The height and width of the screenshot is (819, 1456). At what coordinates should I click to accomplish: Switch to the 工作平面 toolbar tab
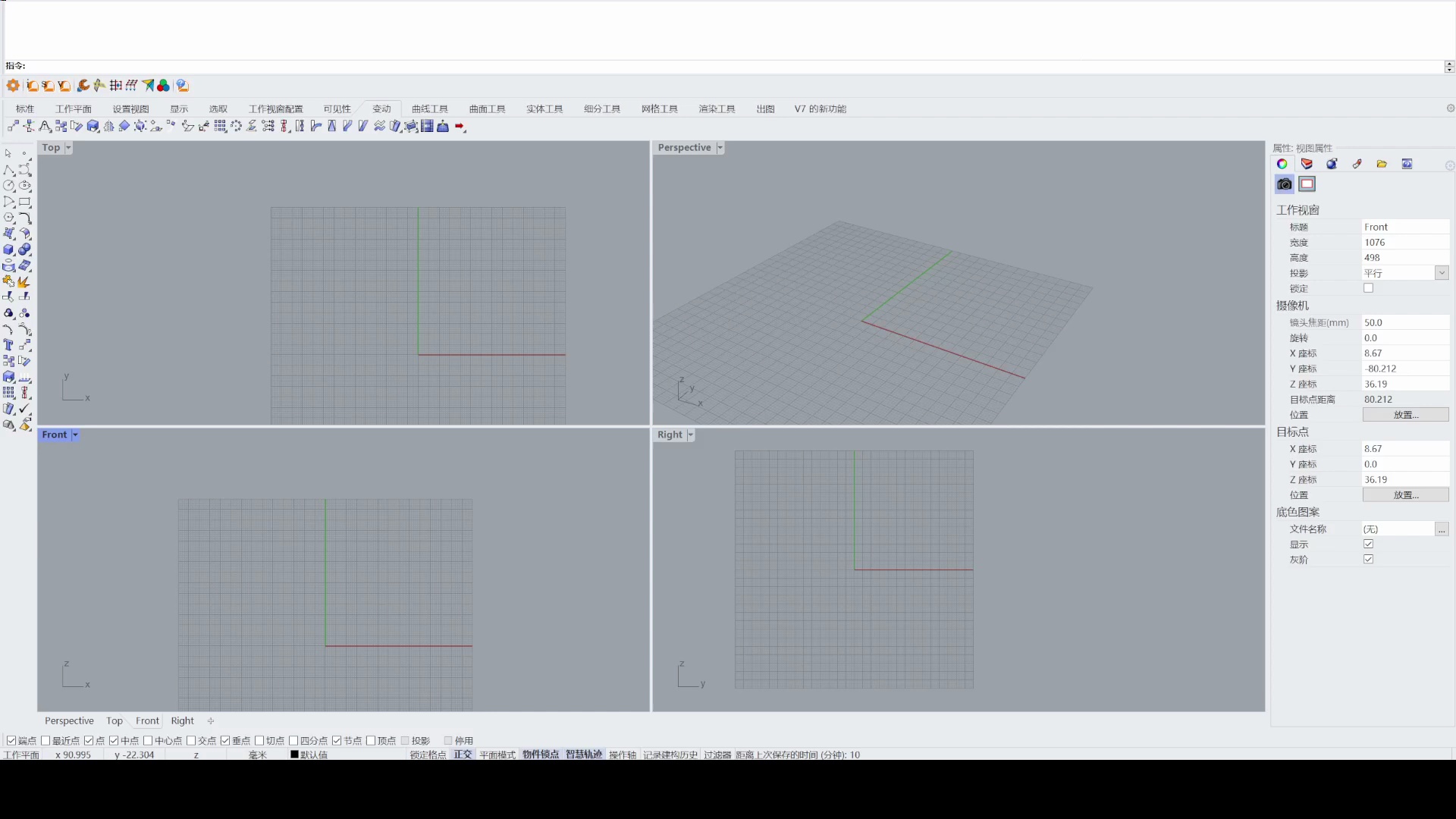click(74, 109)
